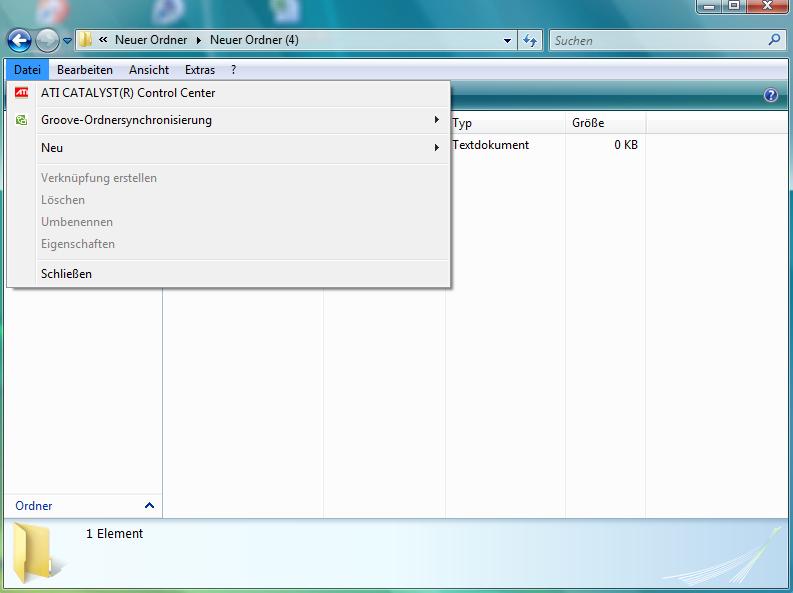
Task: Click into the Suchen search field
Action: (x=655, y=41)
